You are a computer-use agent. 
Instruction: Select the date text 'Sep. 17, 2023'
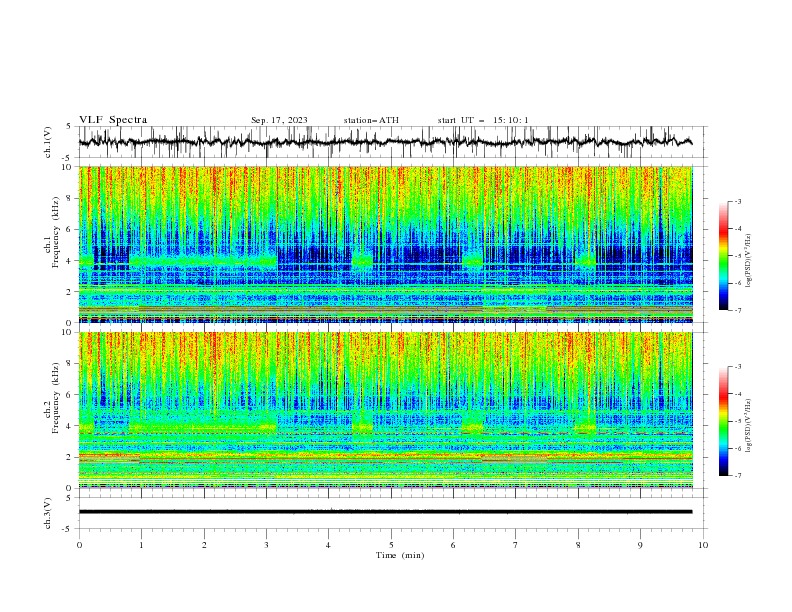click(x=279, y=120)
